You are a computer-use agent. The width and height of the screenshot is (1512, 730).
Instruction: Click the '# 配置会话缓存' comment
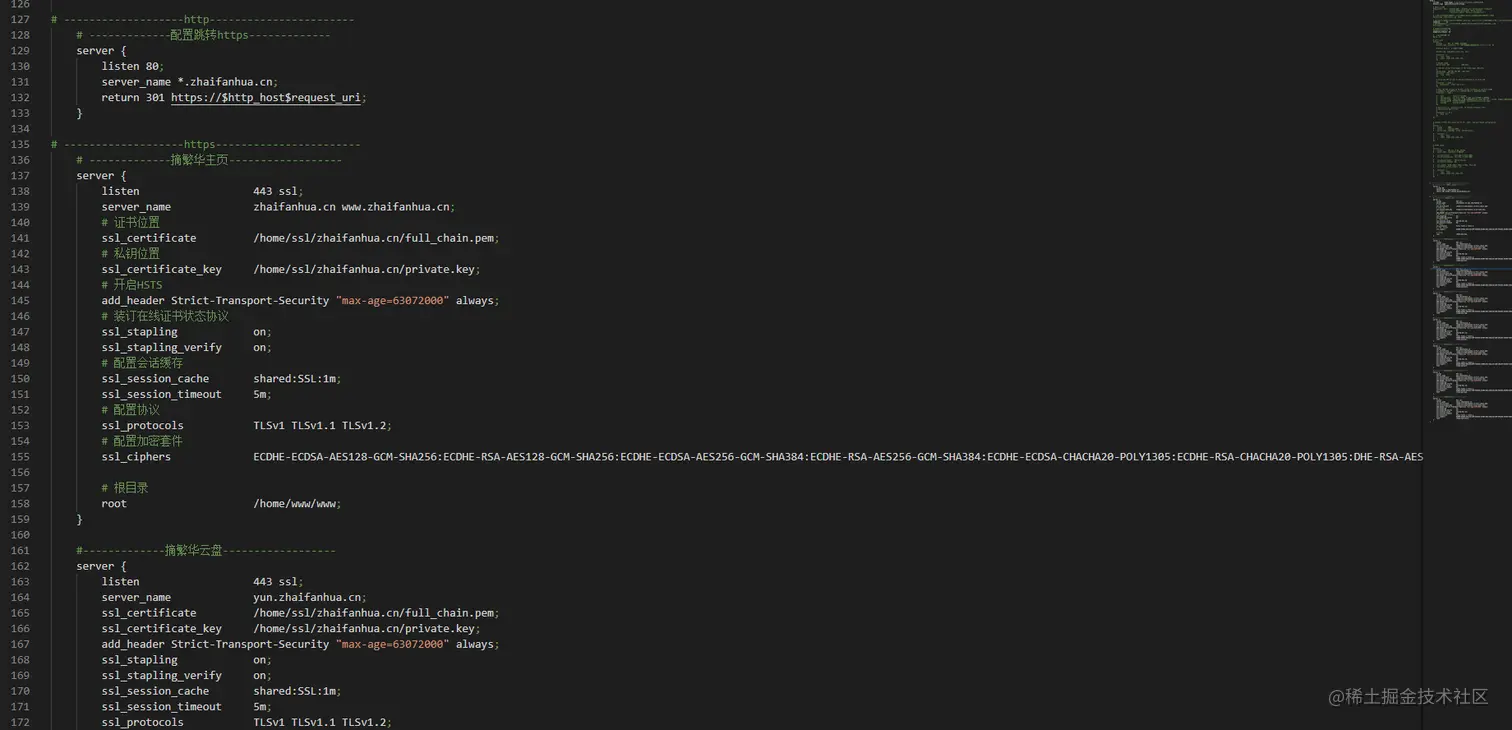click(142, 363)
